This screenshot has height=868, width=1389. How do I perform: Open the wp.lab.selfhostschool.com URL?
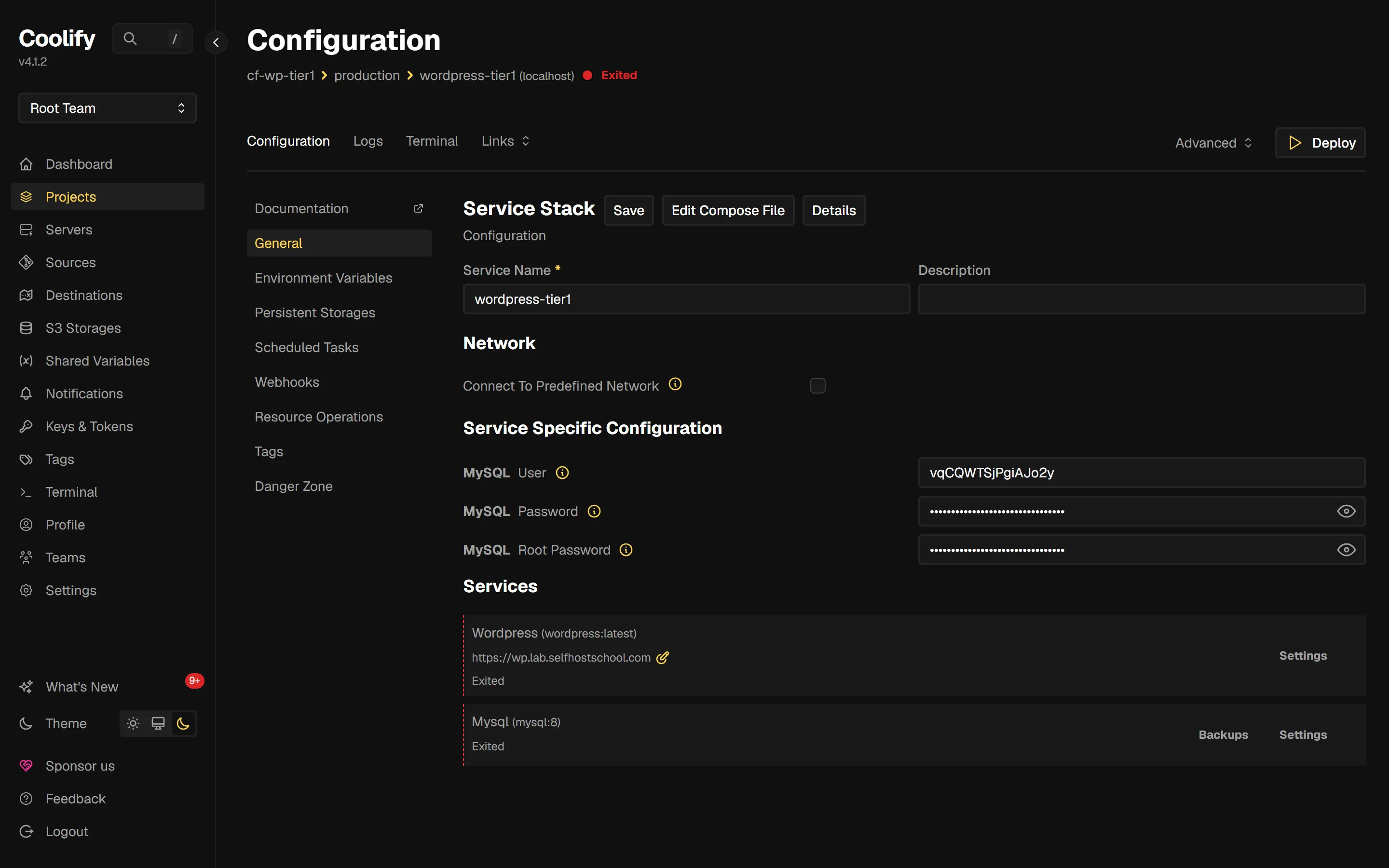561,658
